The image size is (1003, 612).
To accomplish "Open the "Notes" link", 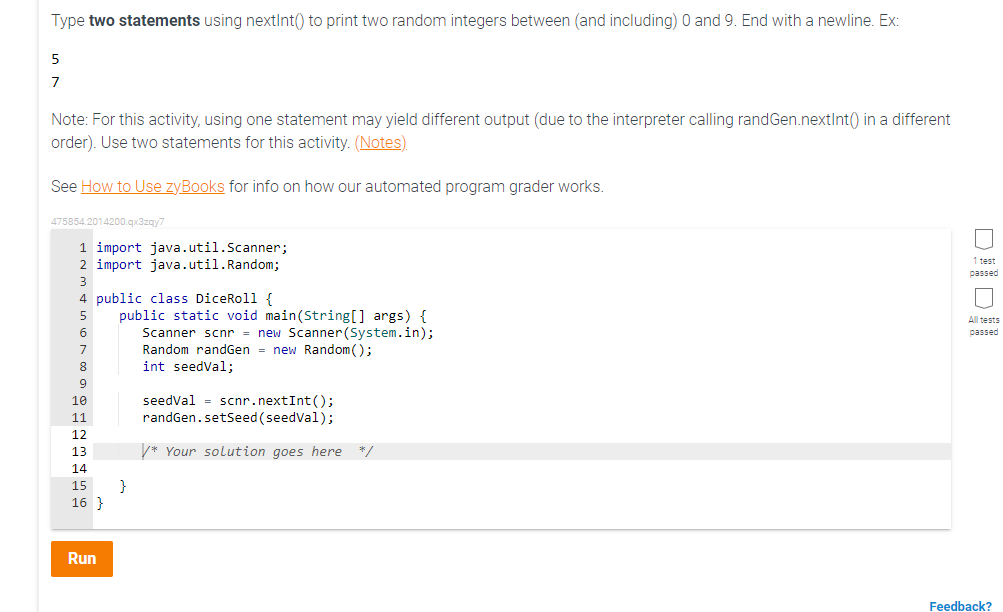I will pos(381,143).
